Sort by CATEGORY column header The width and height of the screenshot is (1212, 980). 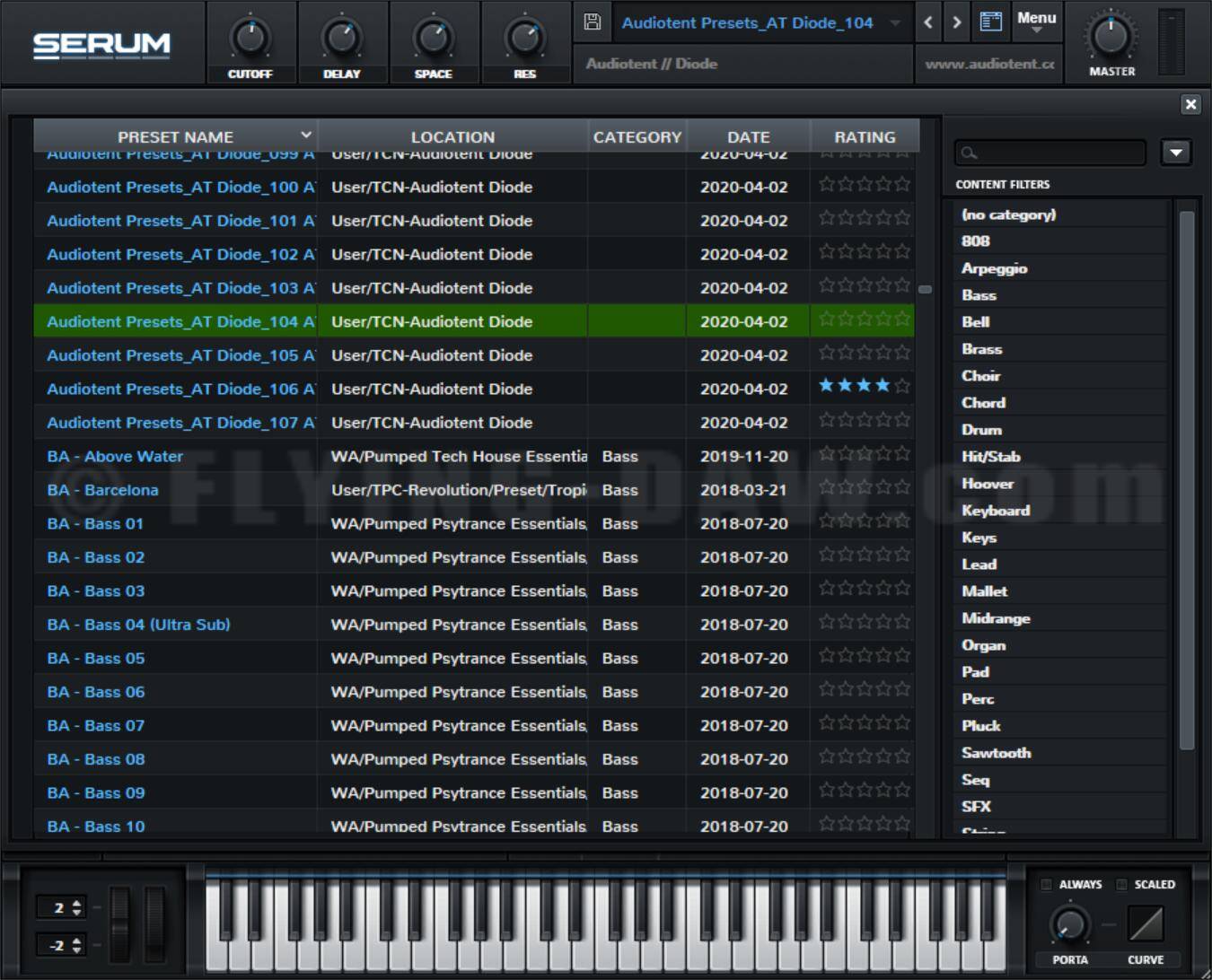point(637,137)
